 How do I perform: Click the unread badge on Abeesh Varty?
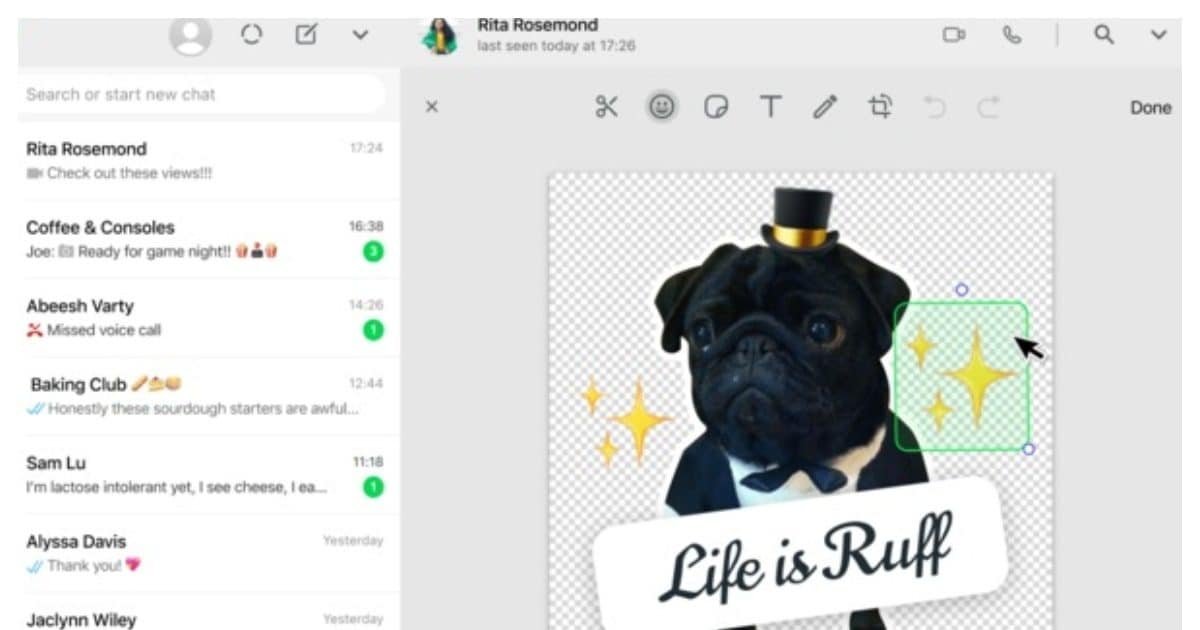pos(373,329)
